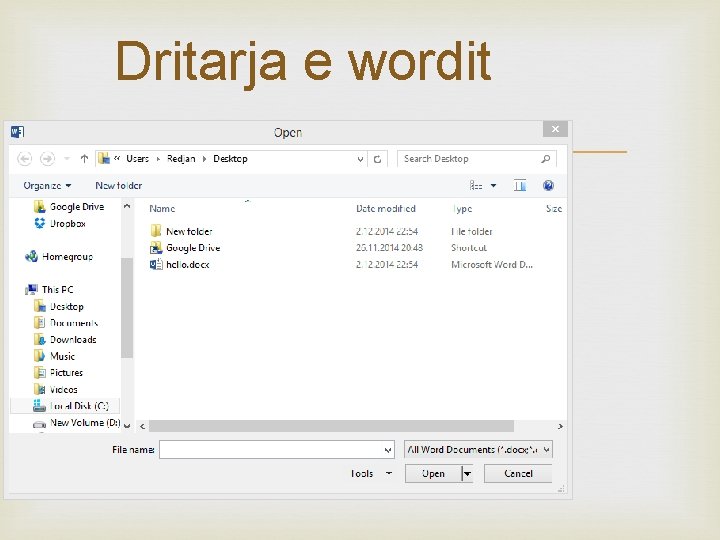Click the Microsoft Word D... type cell
The height and width of the screenshot is (540, 720).
click(492, 264)
